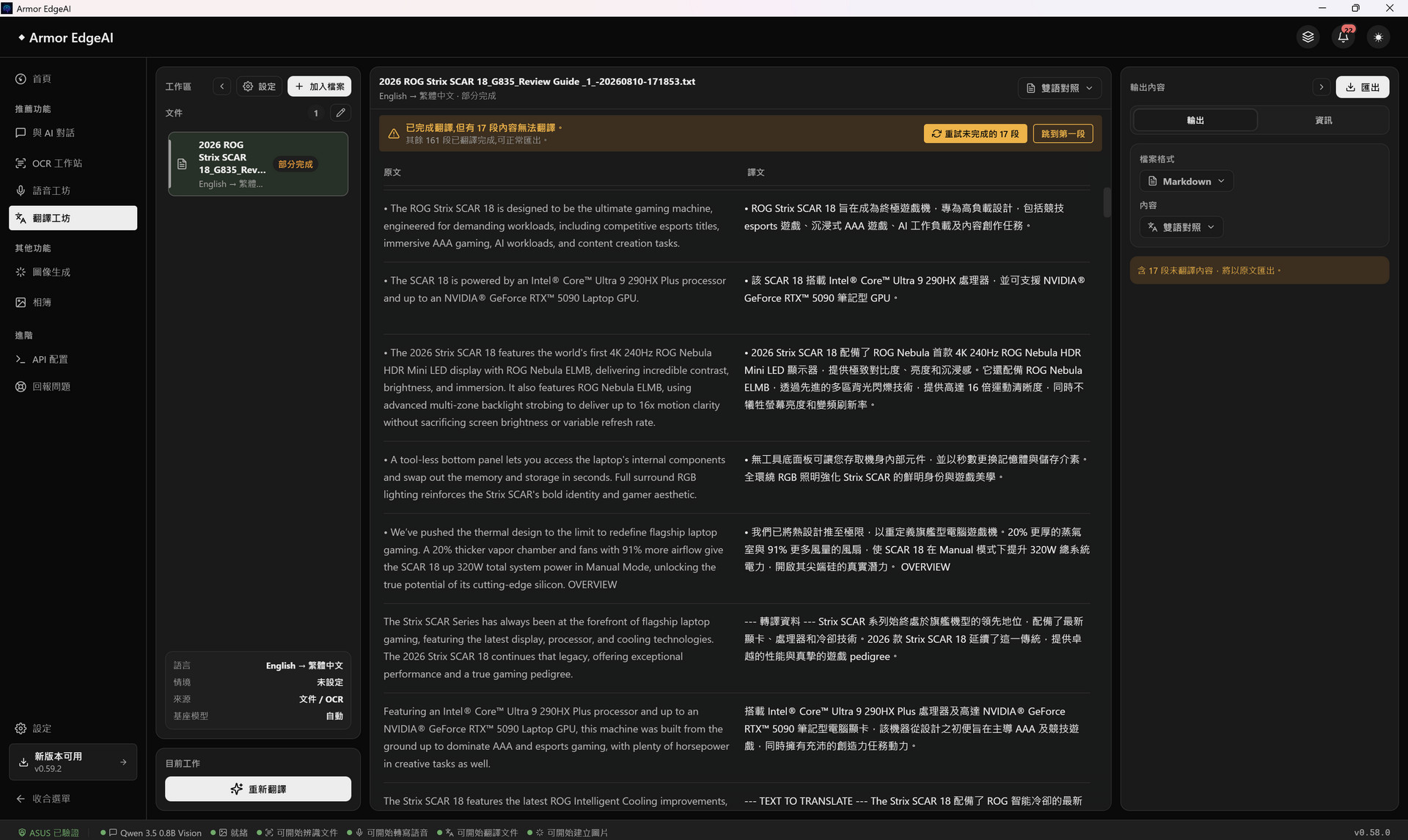Click the 重新翻譯 button

pyautogui.click(x=258, y=789)
